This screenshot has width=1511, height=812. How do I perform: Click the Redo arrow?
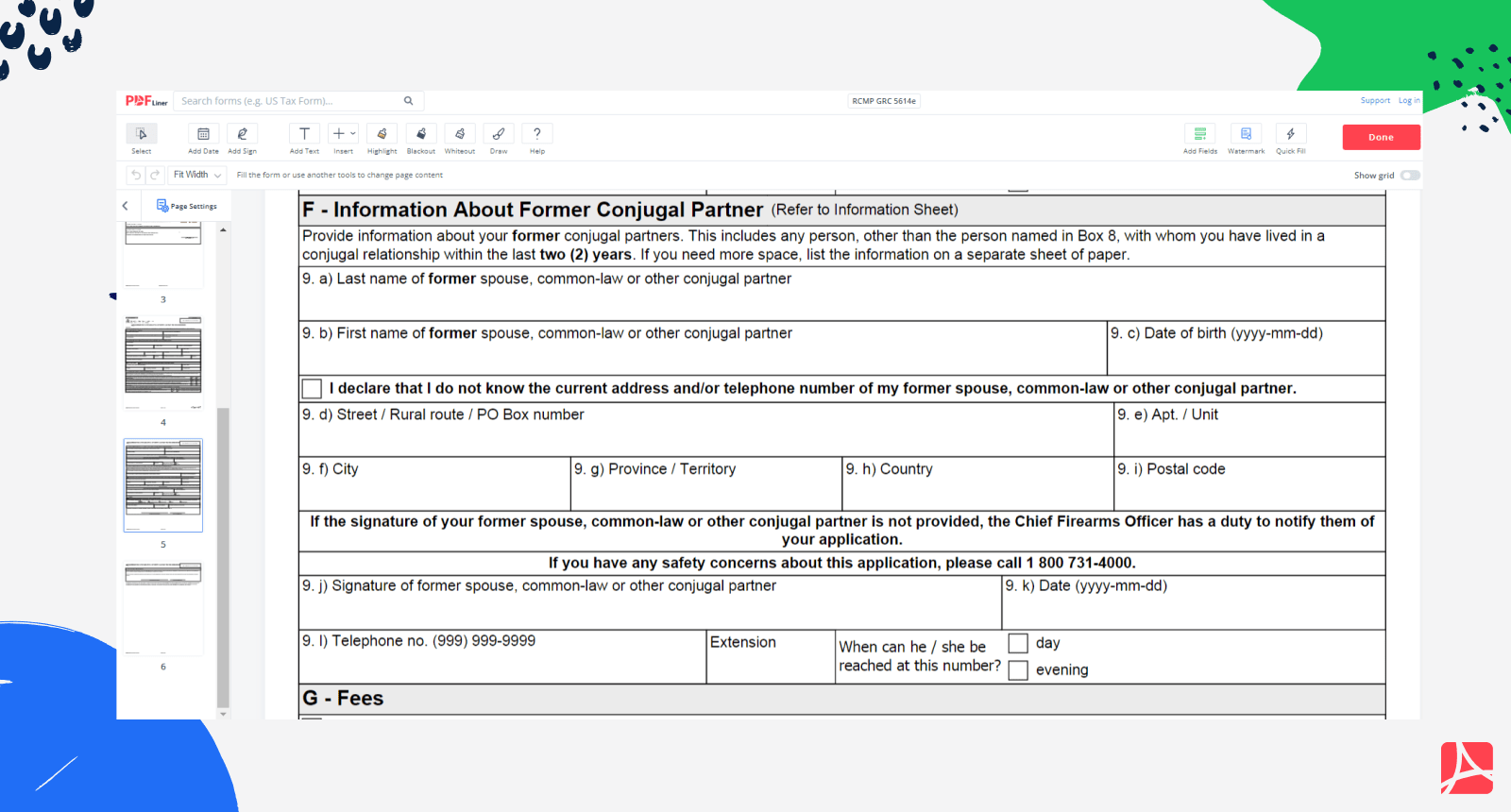pos(155,175)
